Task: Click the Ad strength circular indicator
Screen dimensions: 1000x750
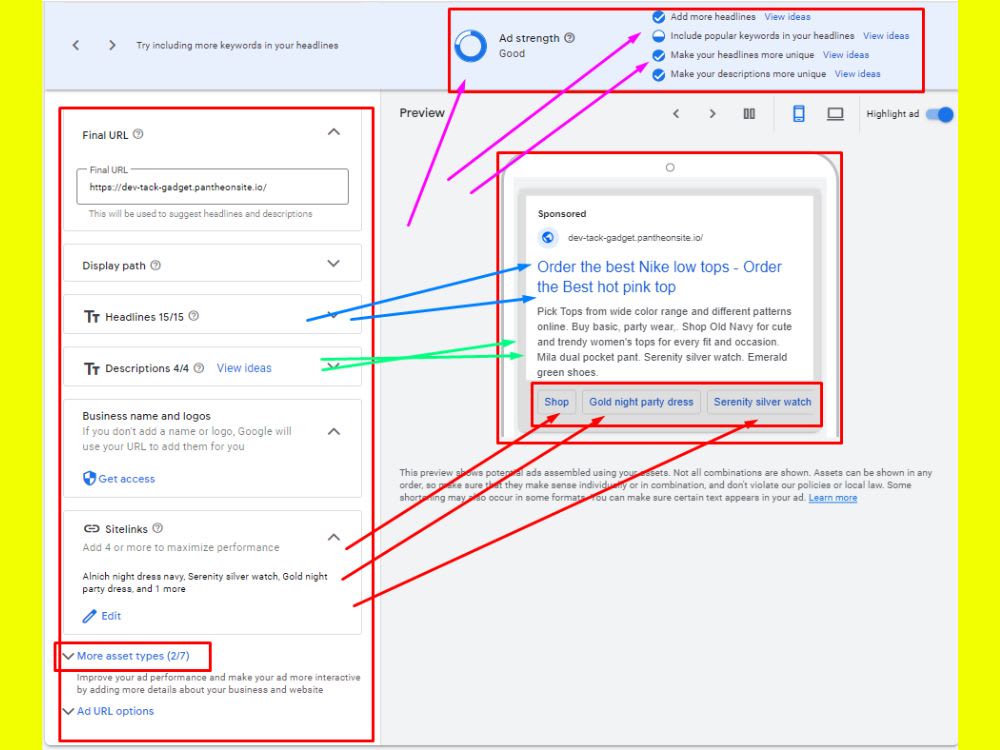Action: (471, 46)
